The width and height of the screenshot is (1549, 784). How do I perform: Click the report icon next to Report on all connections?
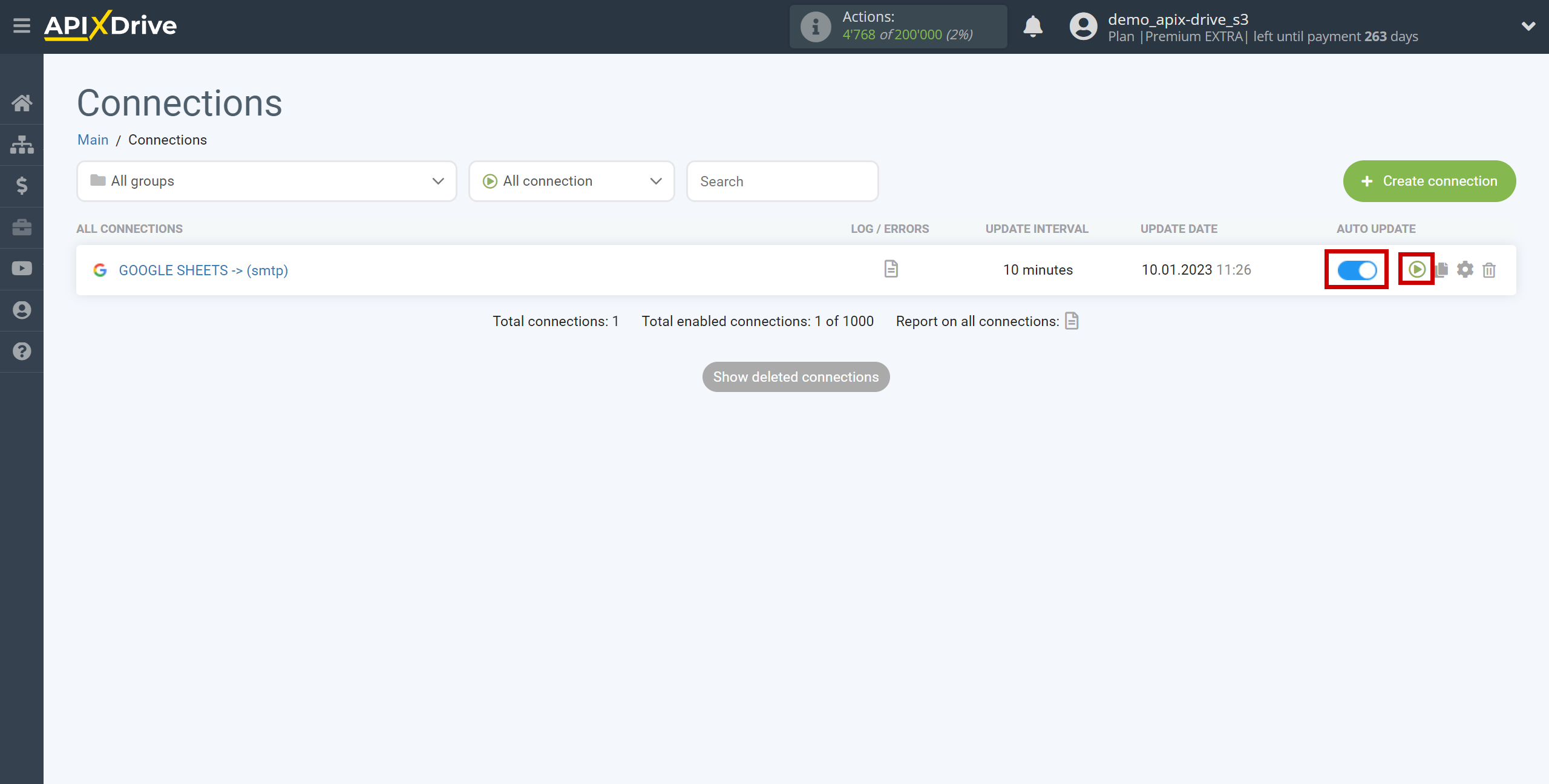coord(1075,321)
